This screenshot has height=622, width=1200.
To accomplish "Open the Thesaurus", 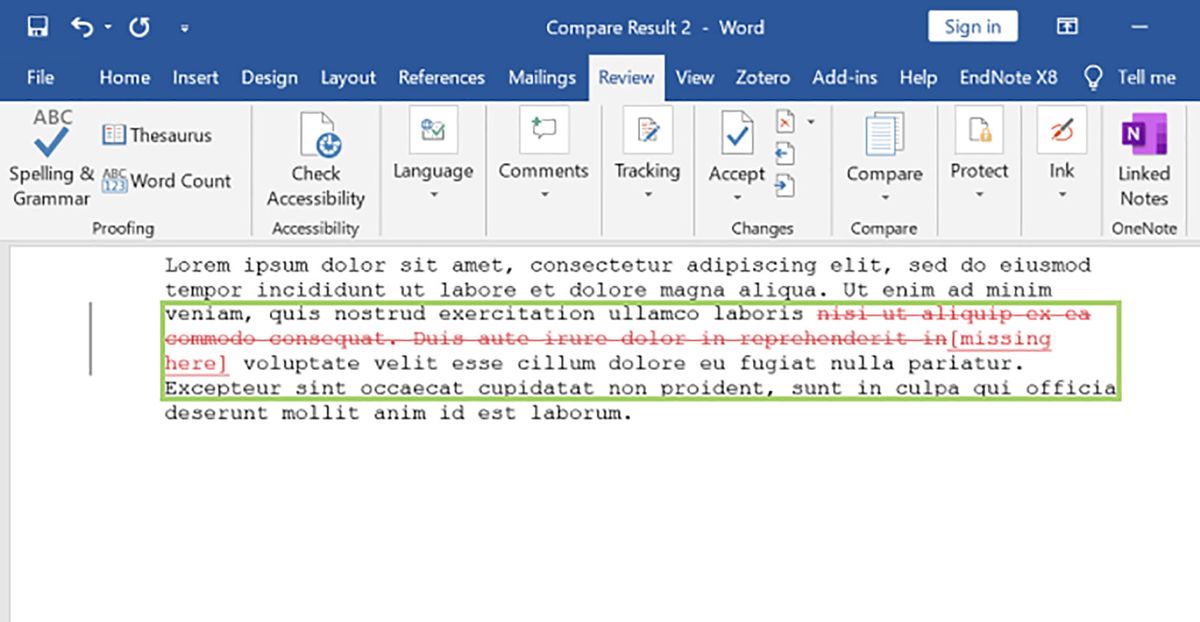I will point(155,135).
